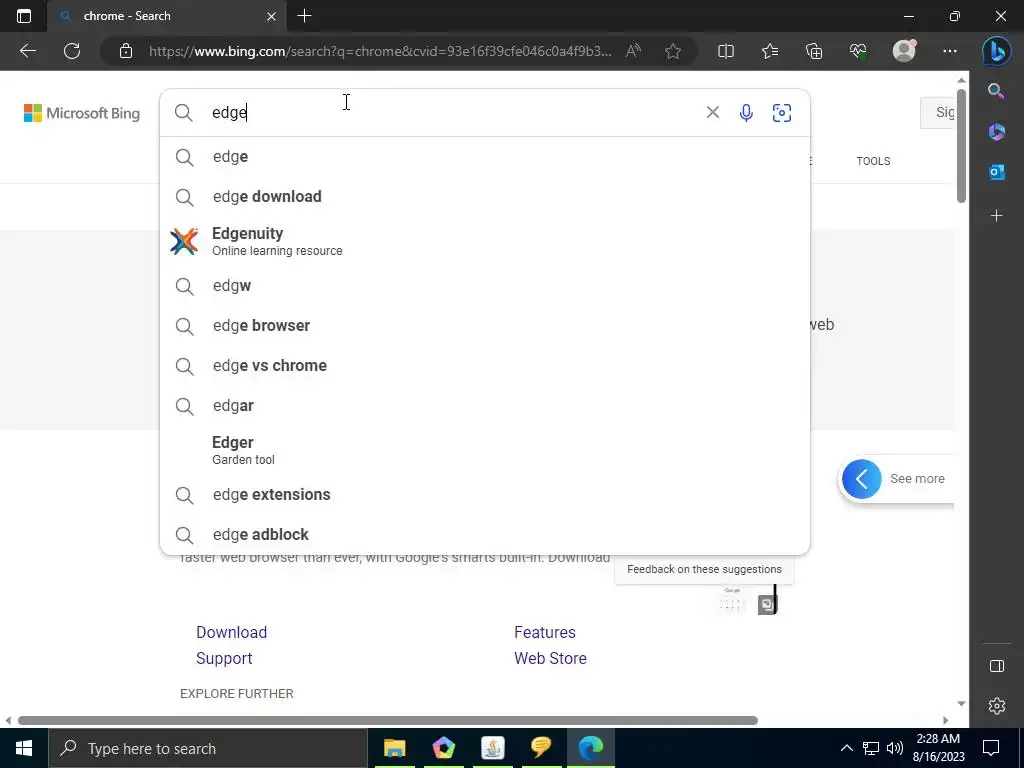Open the Download link
The width and height of the screenshot is (1024, 768).
(x=231, y=632)
